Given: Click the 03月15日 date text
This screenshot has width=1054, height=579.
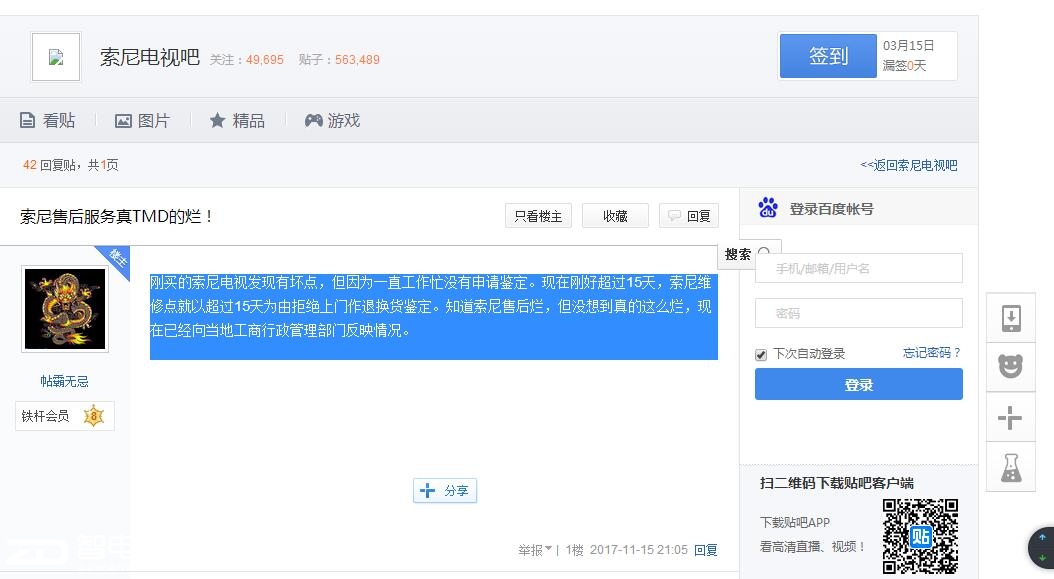Looking at the screenshot, I should tap(909, 46).
